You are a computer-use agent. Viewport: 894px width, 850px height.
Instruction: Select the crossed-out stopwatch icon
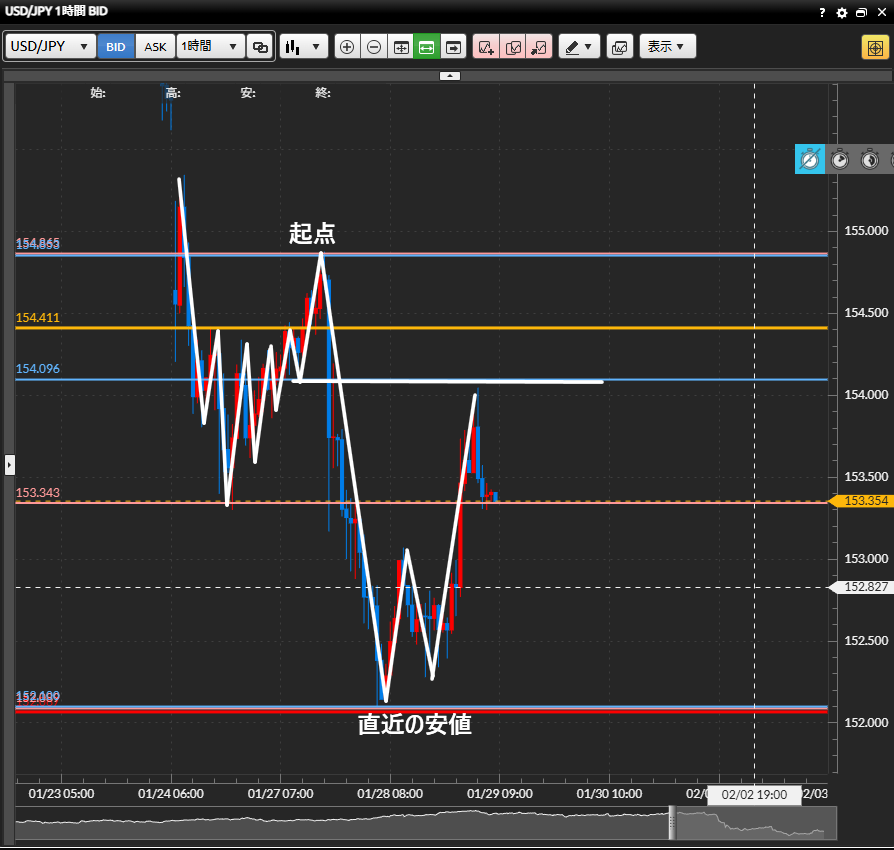[810, 159]
